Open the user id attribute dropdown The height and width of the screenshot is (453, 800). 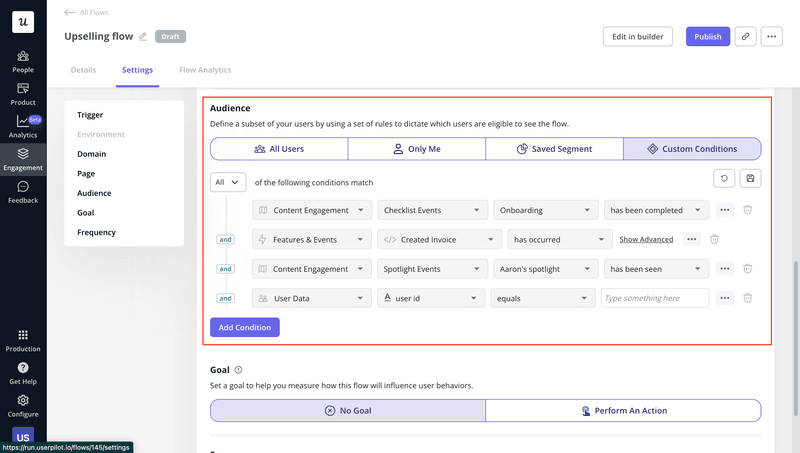431,298
